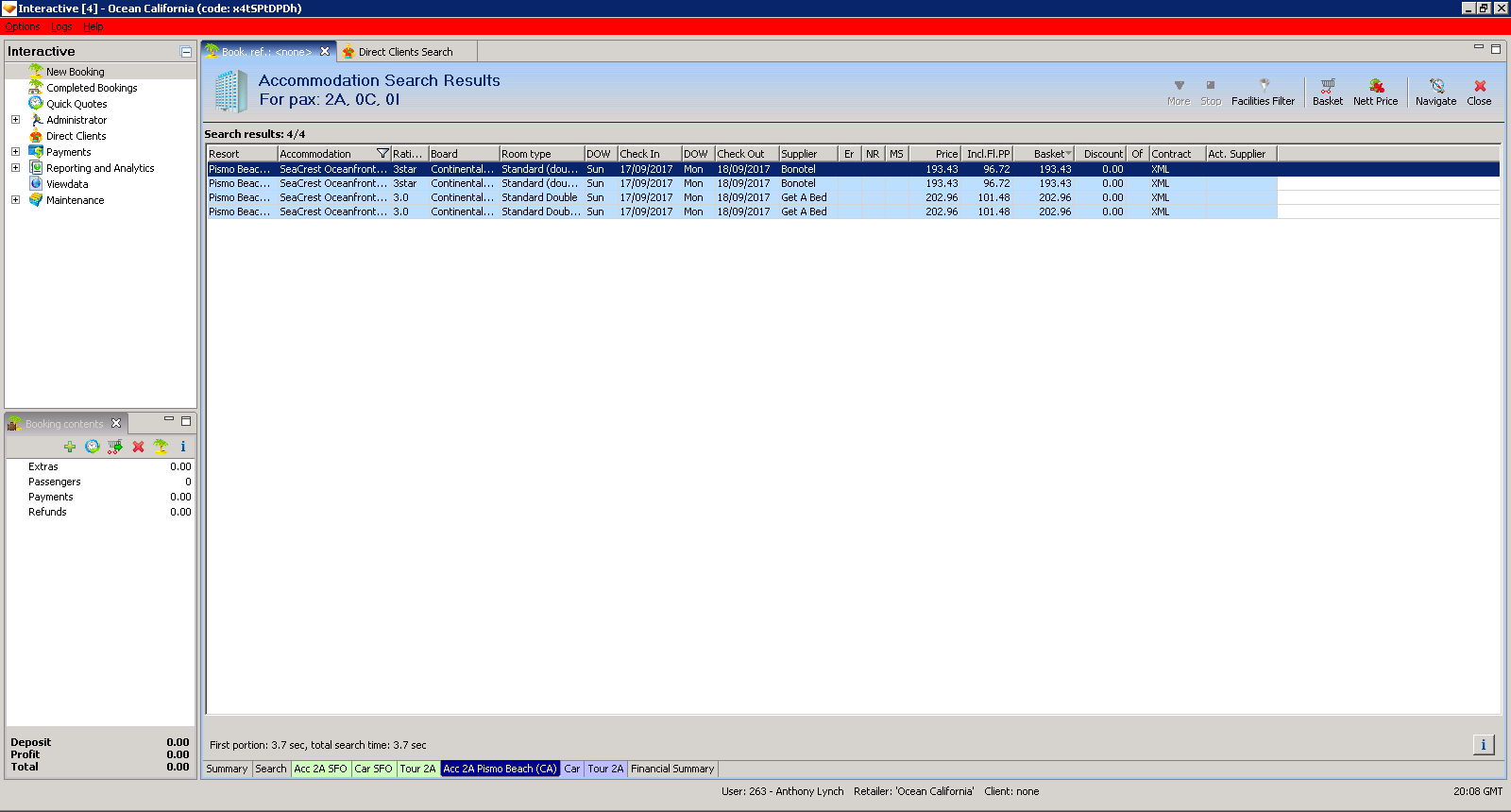The width and height of the screenshot is (1511, 812).
Task: Minimize the search results editor area
Action: (1479, 47)
